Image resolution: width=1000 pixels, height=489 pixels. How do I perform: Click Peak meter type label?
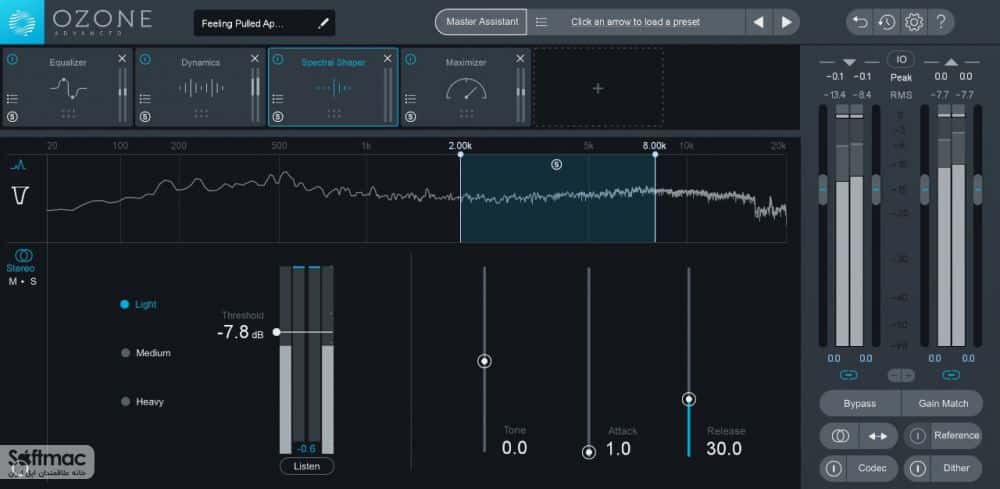901,77
